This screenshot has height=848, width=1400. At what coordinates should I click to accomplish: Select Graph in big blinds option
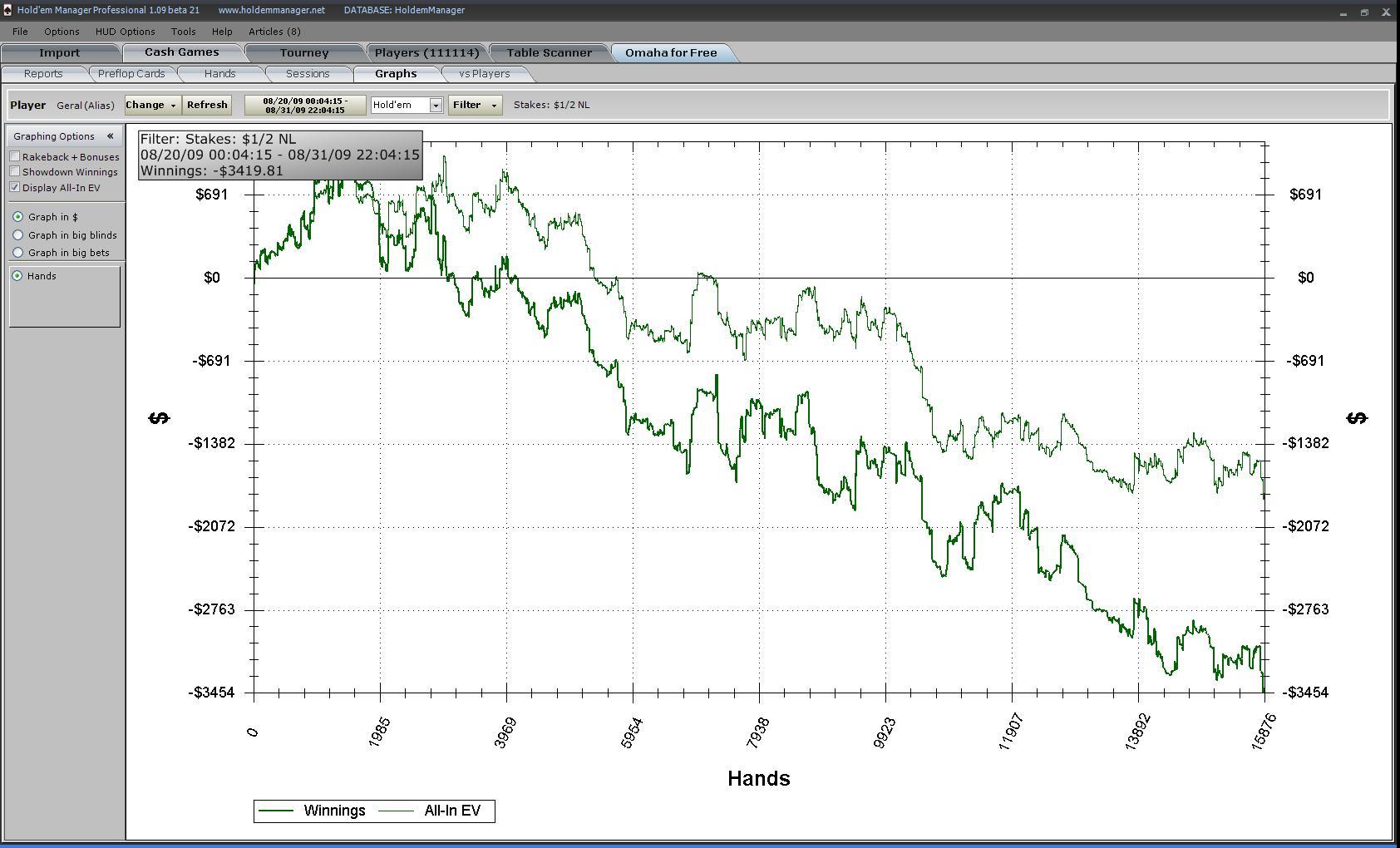pos(17,235)
